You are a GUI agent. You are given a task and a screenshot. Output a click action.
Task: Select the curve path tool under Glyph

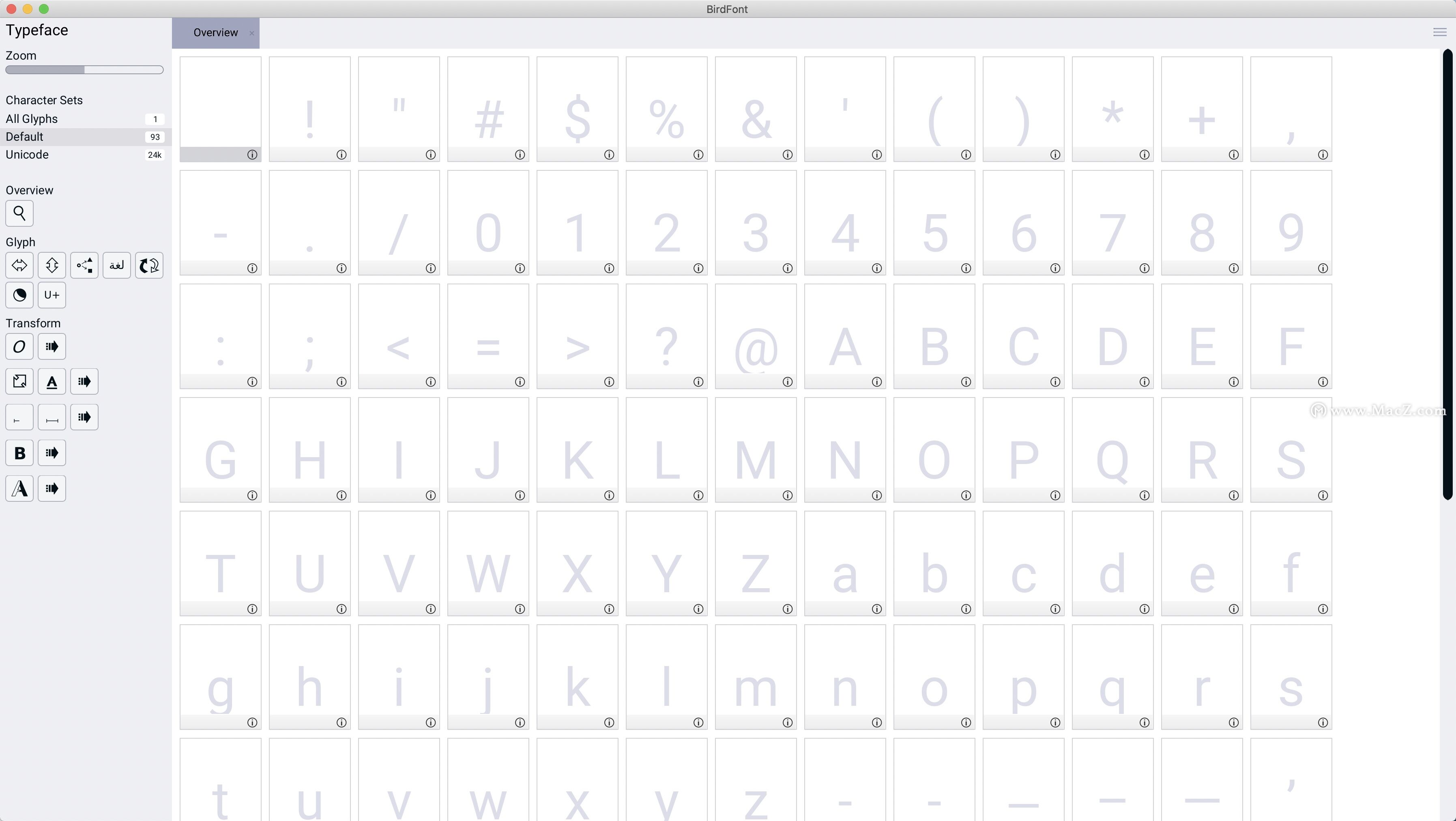(84, 265)
